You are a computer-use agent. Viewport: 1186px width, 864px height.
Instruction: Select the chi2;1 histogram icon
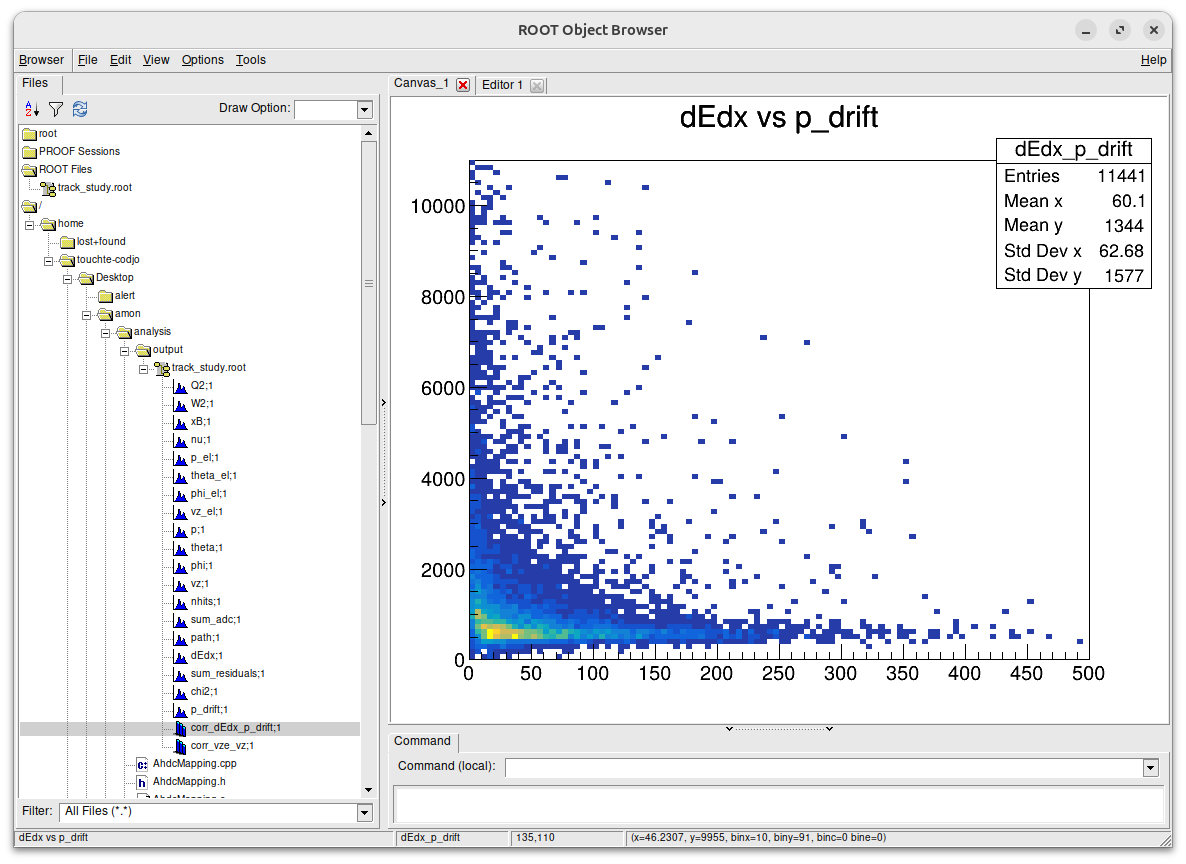point(181,692)
